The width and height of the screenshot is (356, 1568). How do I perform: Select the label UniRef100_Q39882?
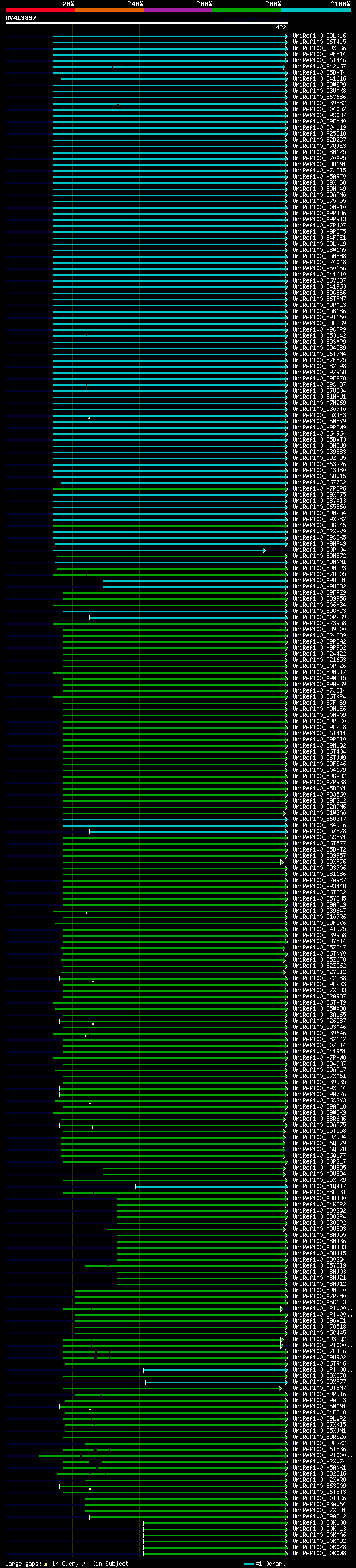coord(319,103)
